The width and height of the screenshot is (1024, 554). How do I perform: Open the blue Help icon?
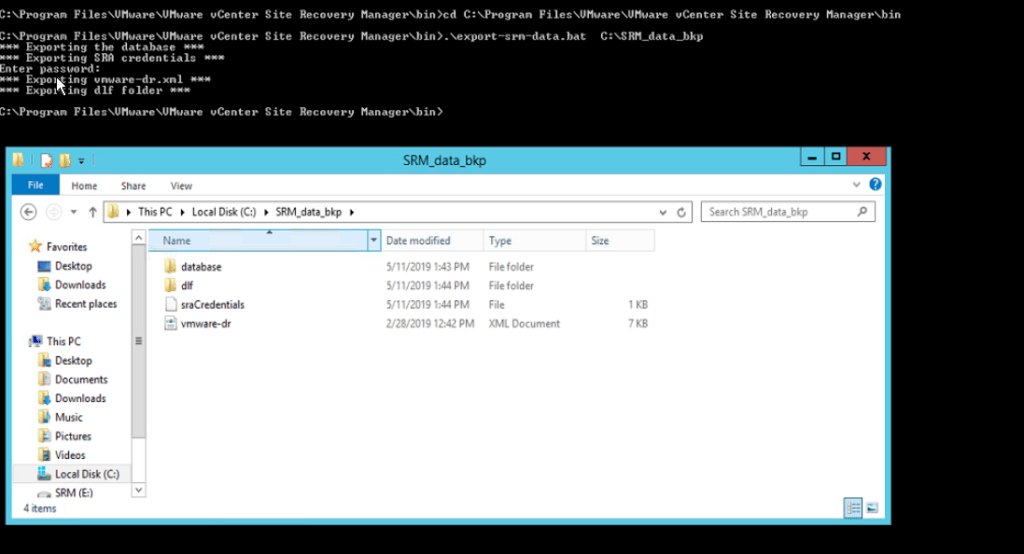coord(875,184)
